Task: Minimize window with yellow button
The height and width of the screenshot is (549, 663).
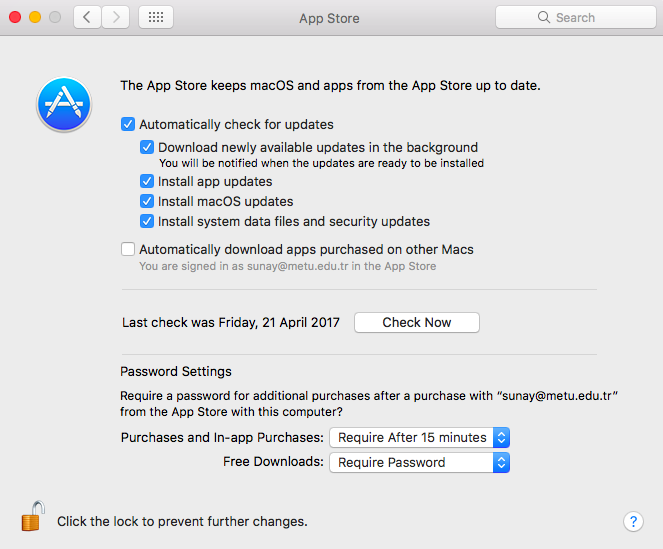Action: pos(35,17)
